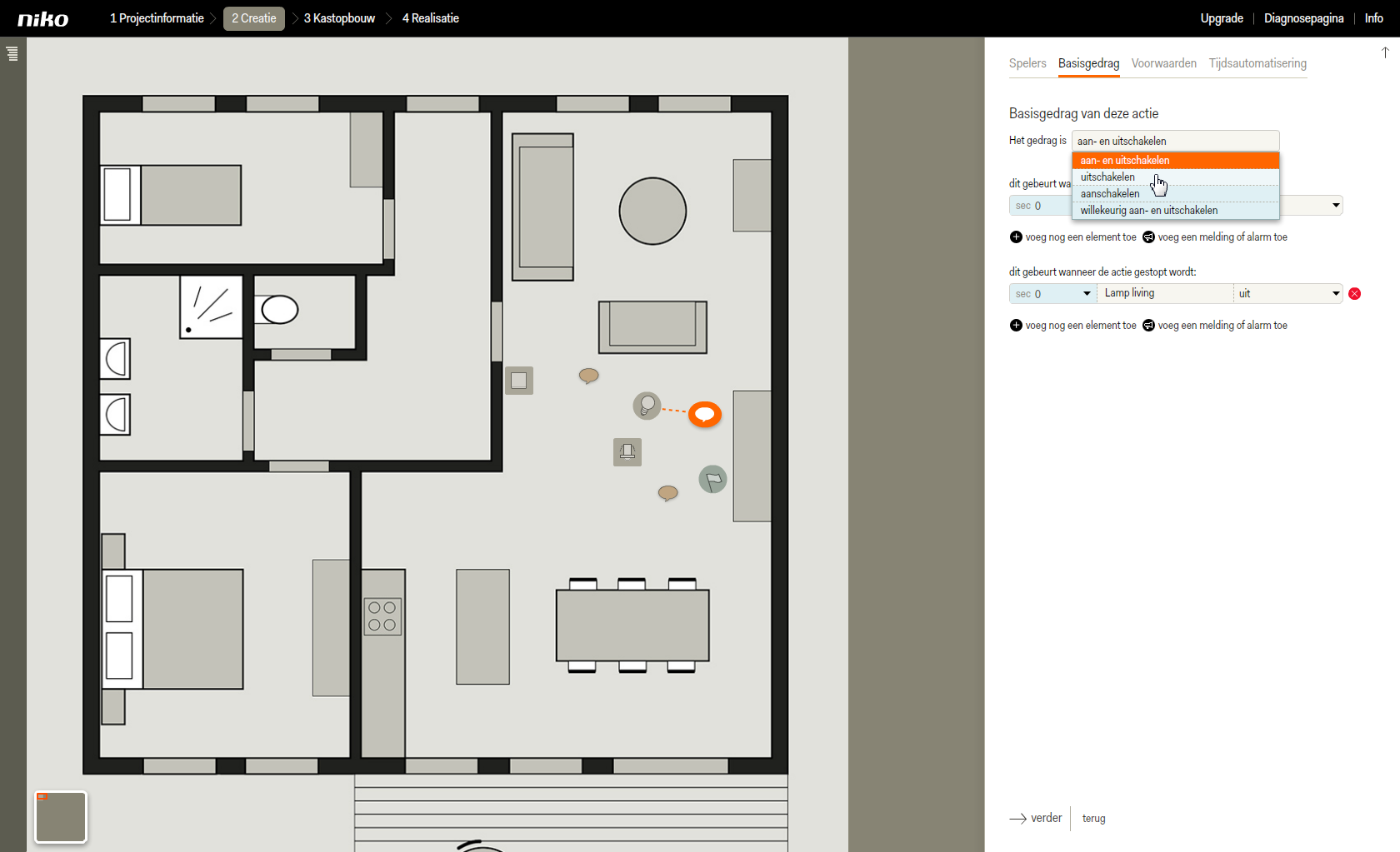Go to step 3 Kastopbouw
The image size is (1400, 852).
point(339,18)
